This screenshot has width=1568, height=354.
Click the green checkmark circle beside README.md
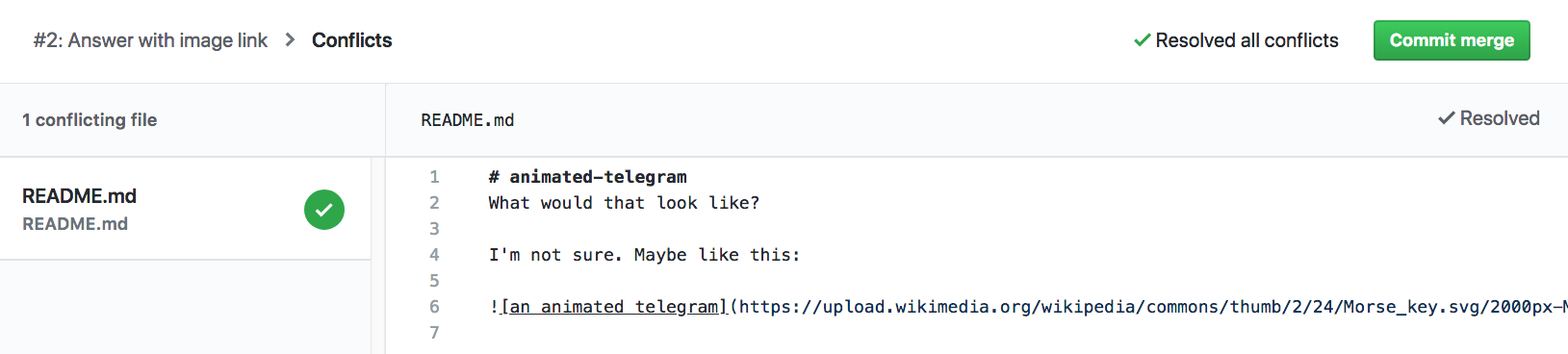coord(324,210)
